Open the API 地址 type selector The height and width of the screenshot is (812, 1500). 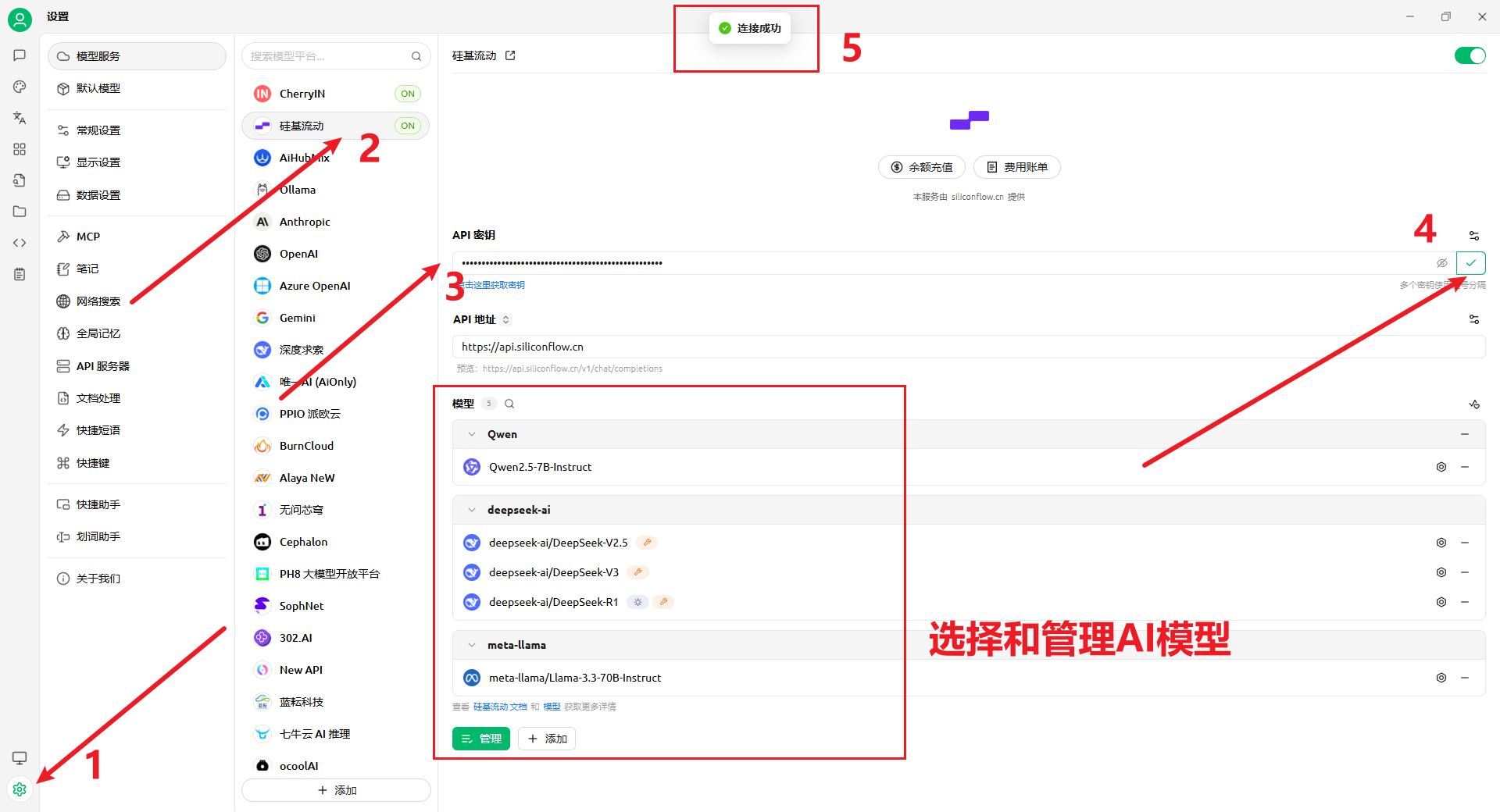coord(506,319)
